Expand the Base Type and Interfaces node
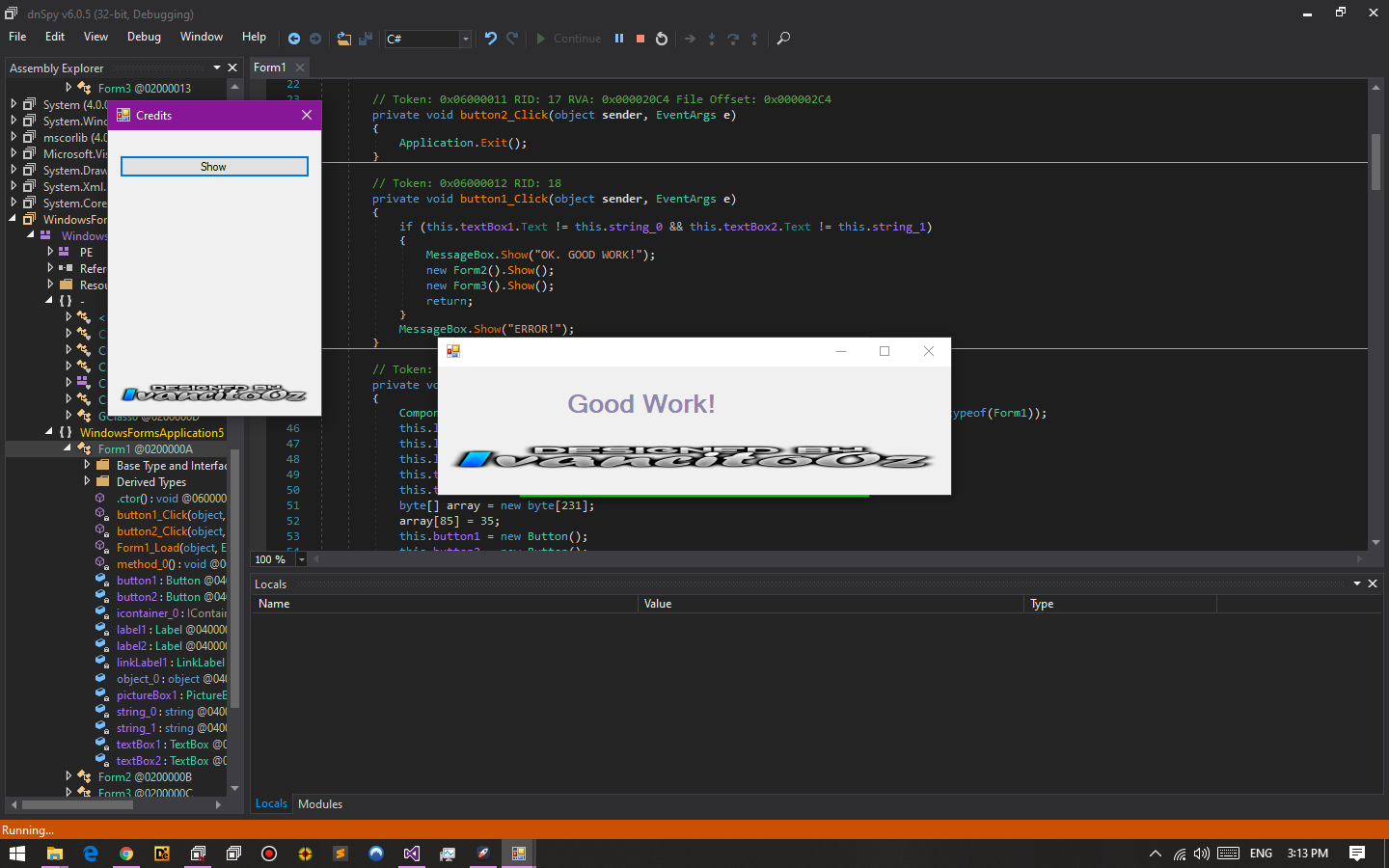The height and width of the screenshot is (868, 1389). (x=87, y=466)
